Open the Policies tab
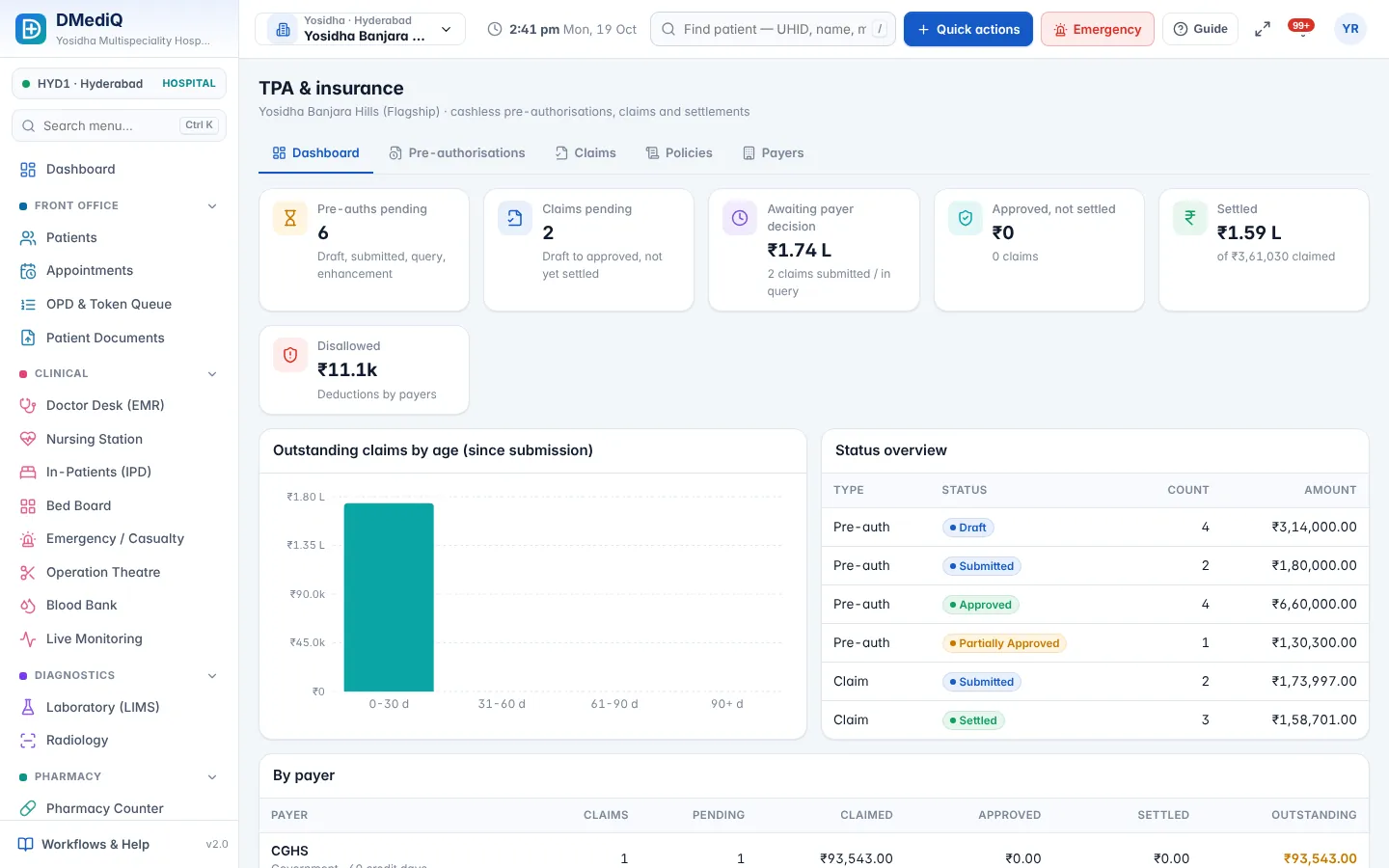 click(x=679, y=153)
